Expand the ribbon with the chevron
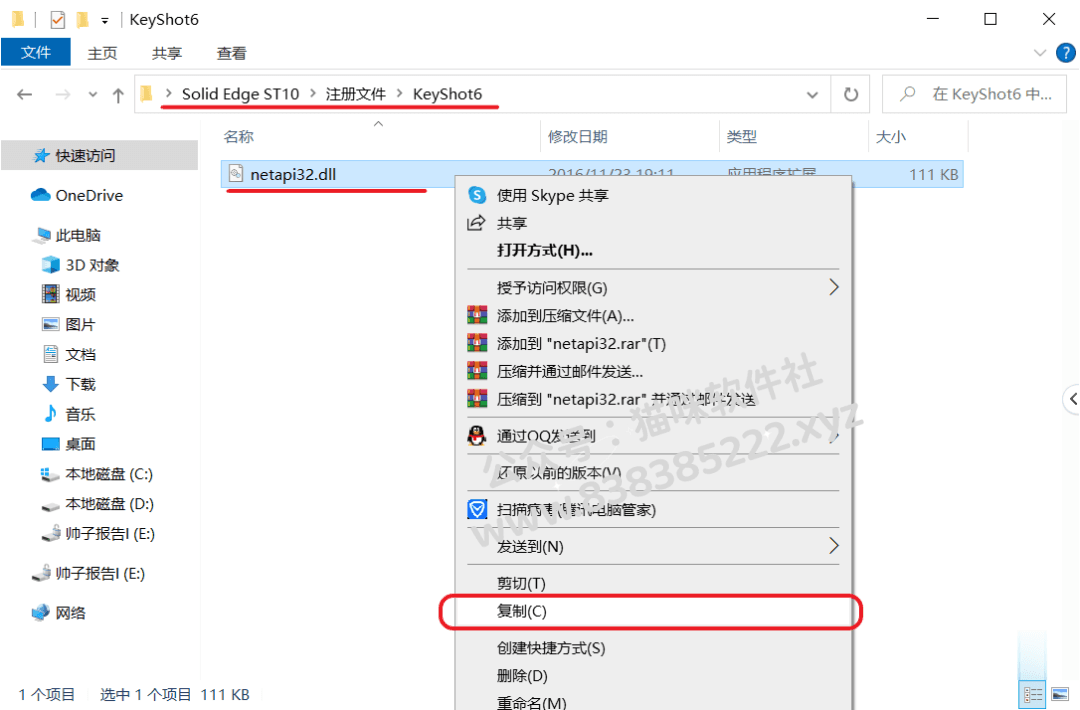 [1040, 53]
